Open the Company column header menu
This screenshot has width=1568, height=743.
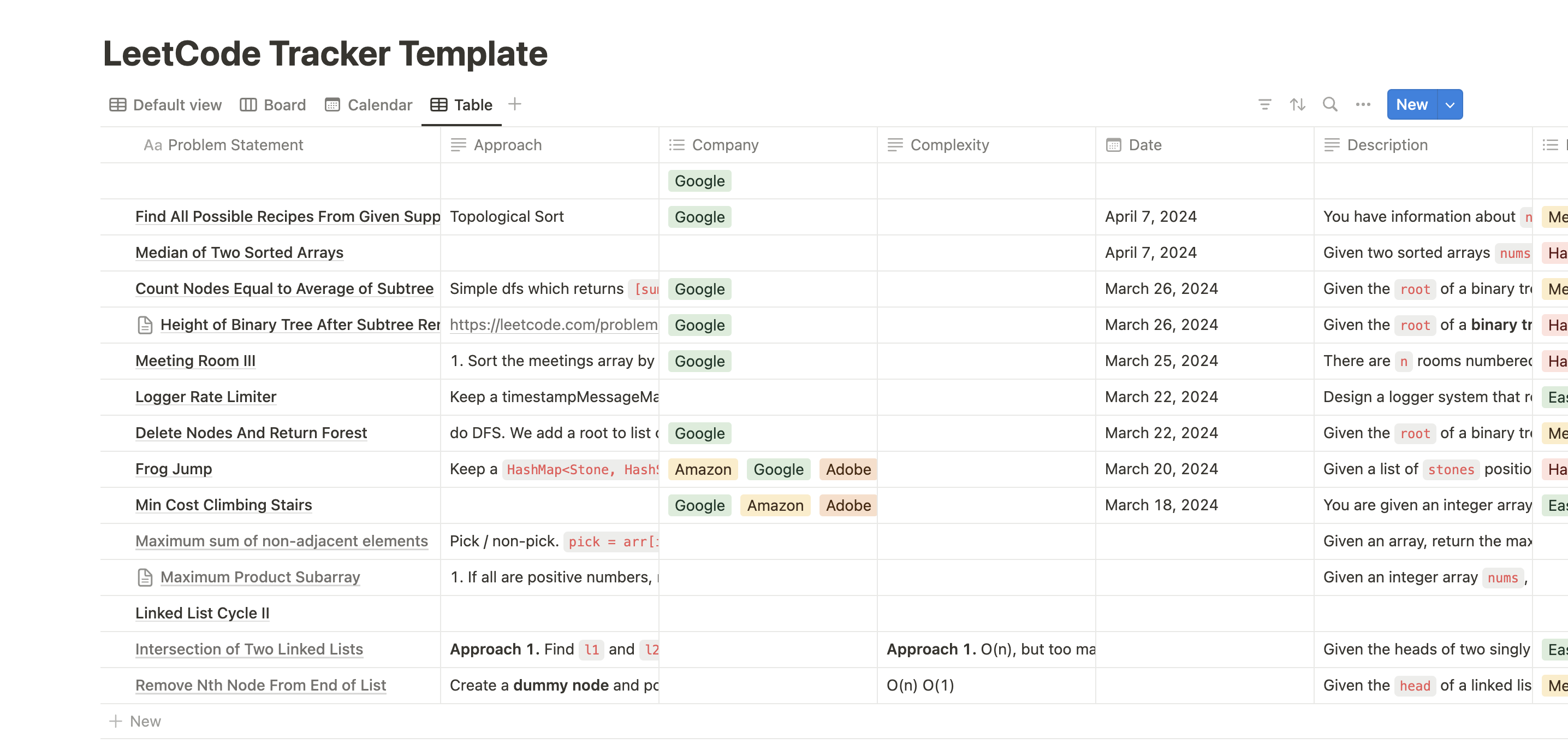tap(724, 145)
